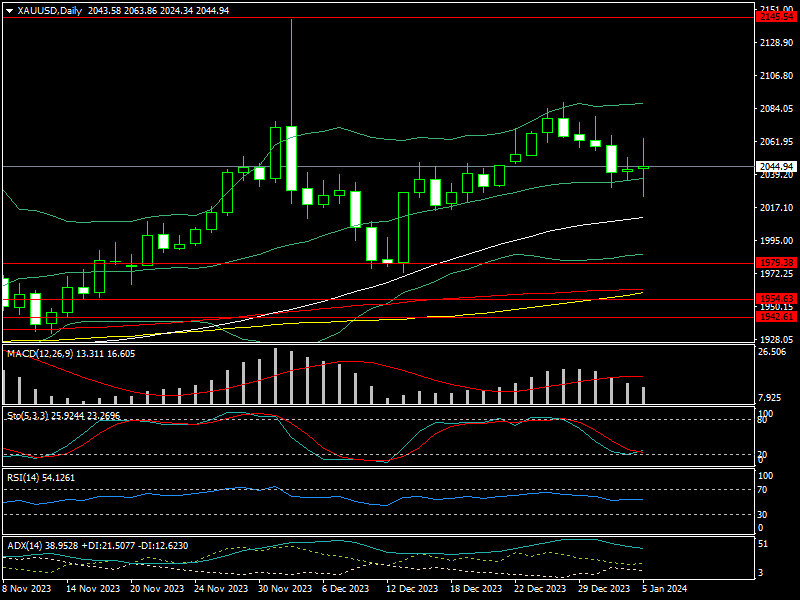Click the XAUUSD,Daily chart title text

coord(51,11)
